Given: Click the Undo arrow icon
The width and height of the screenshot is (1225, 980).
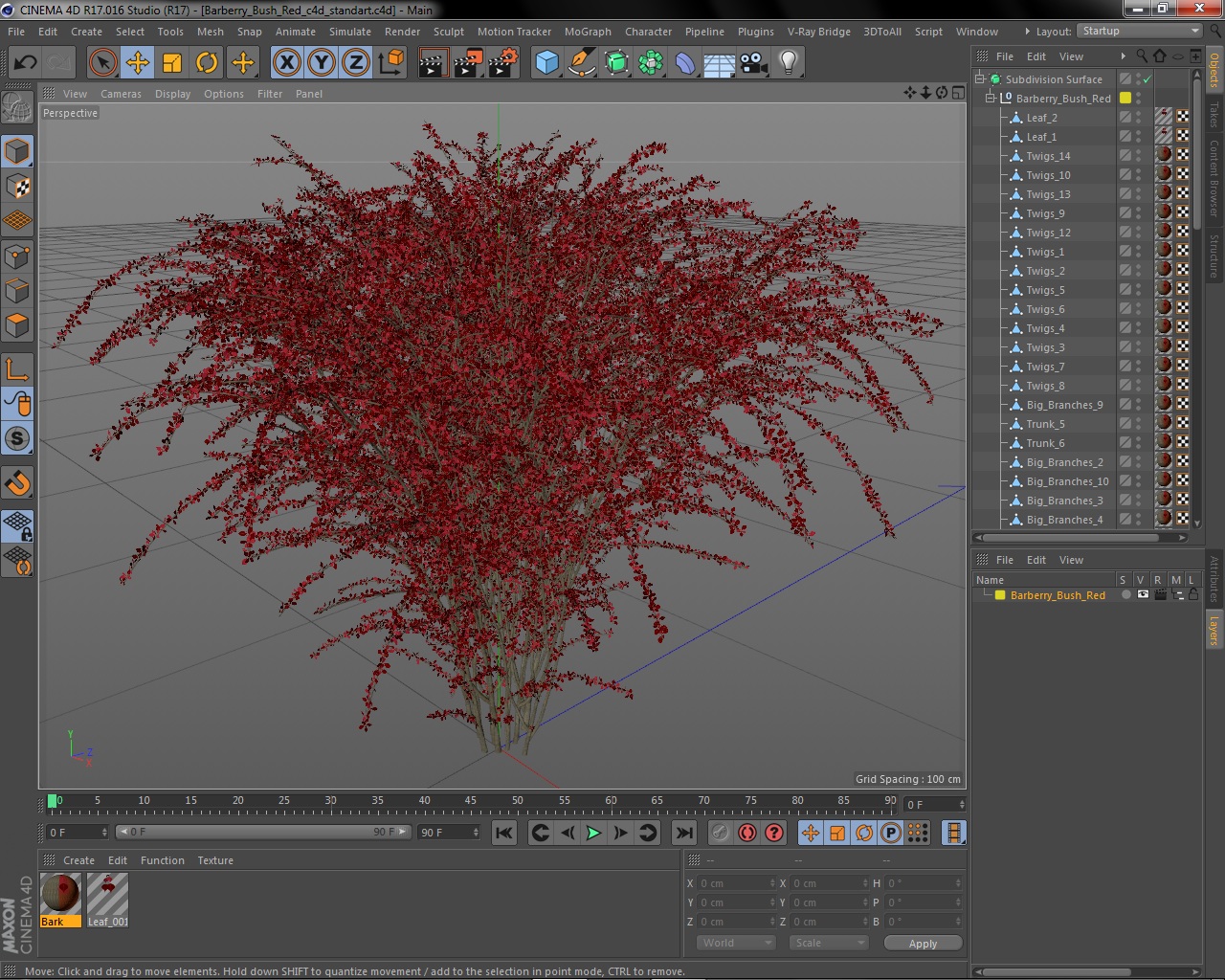Looking at the screenshot, I should (x=25, y=63).
